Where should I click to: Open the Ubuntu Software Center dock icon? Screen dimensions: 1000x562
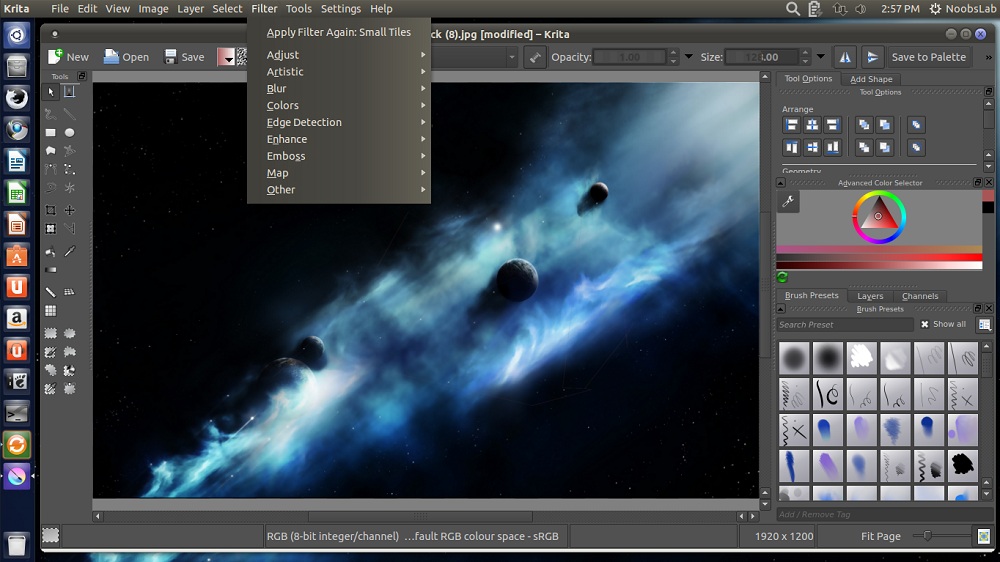pos(17,256)
